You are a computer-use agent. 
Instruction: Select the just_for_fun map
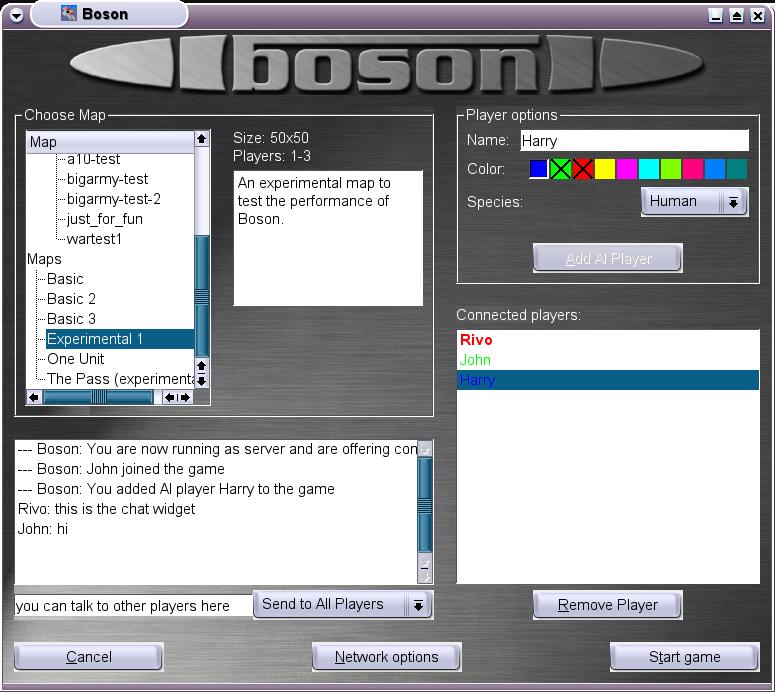(105, 219)
